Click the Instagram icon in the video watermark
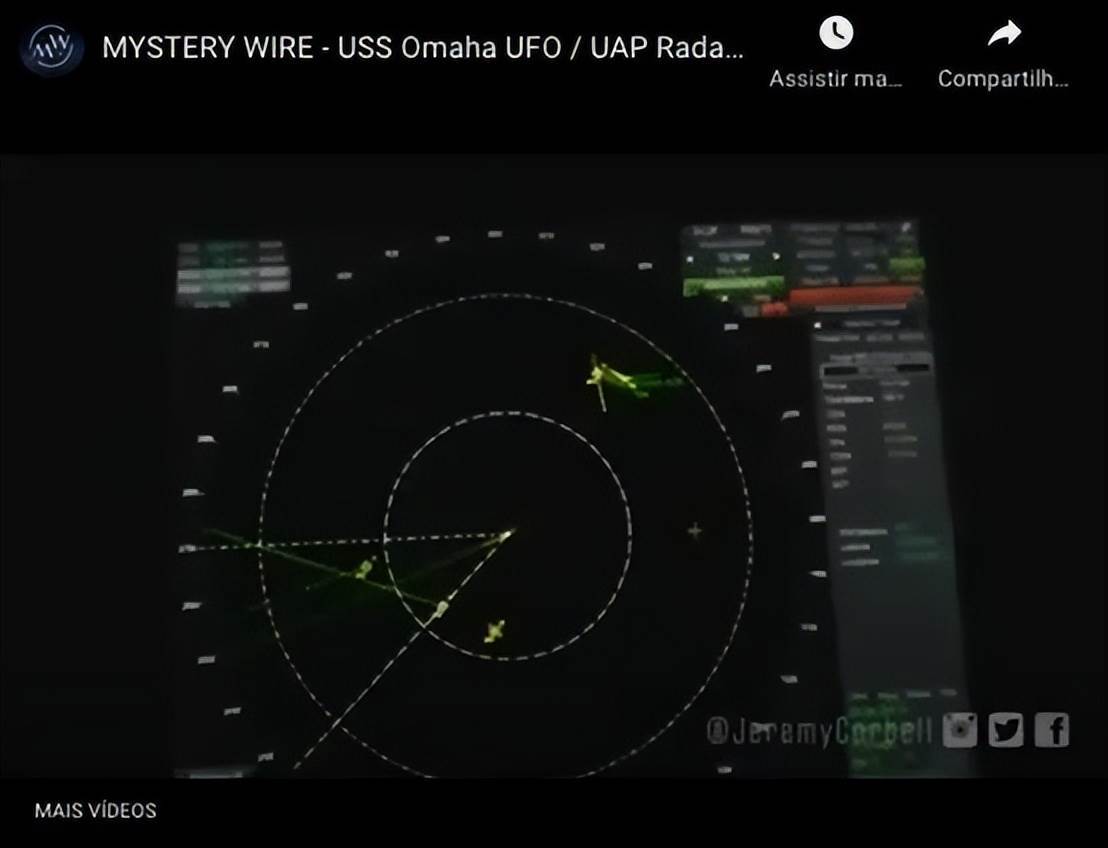The height and width of the screenshot is (848, 1108). [960, 730]
